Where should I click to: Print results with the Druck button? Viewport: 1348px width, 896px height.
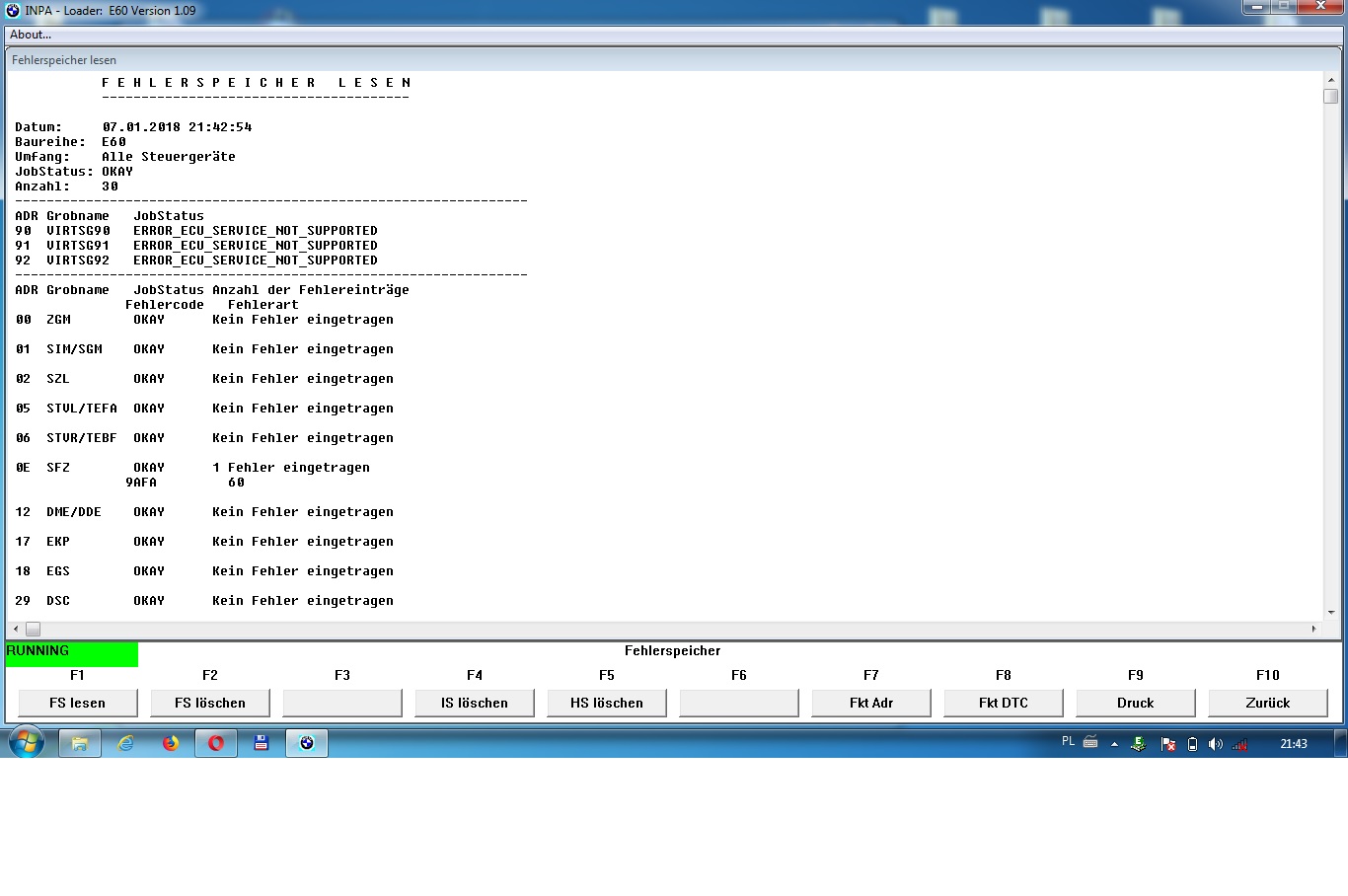[1135, 703]
